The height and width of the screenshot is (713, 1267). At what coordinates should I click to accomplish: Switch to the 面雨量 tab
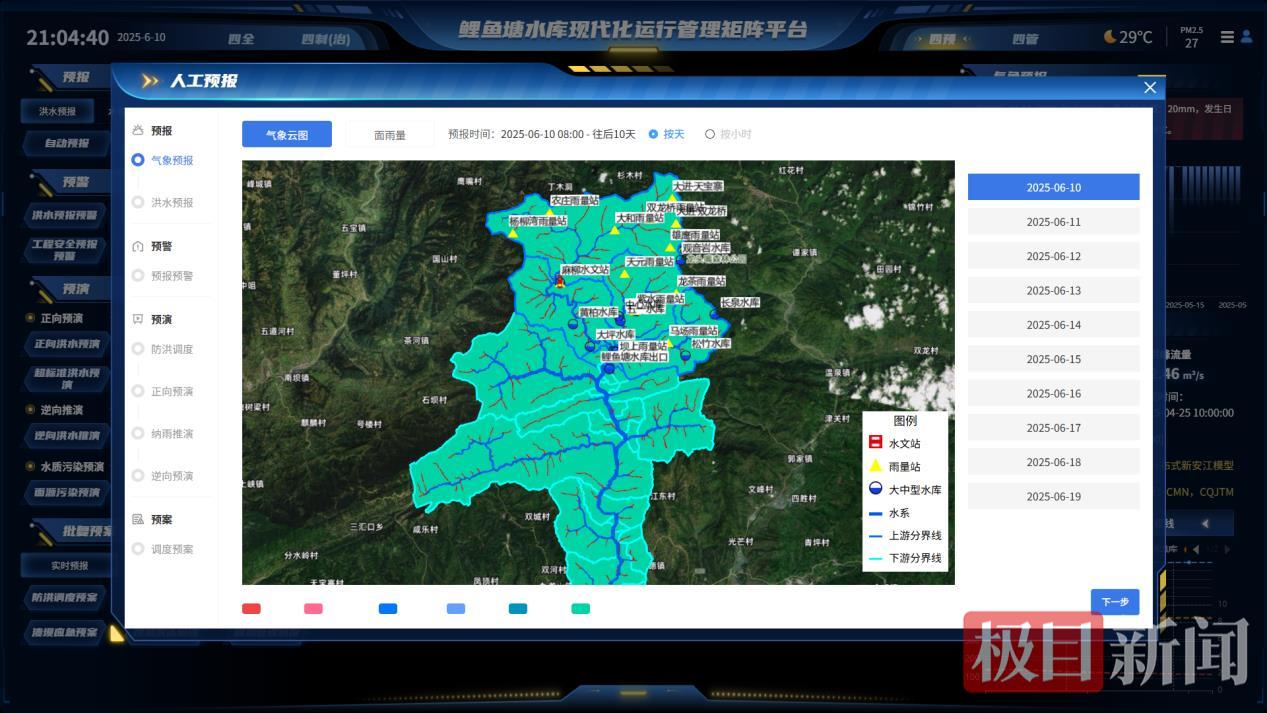tap(389, 133)
